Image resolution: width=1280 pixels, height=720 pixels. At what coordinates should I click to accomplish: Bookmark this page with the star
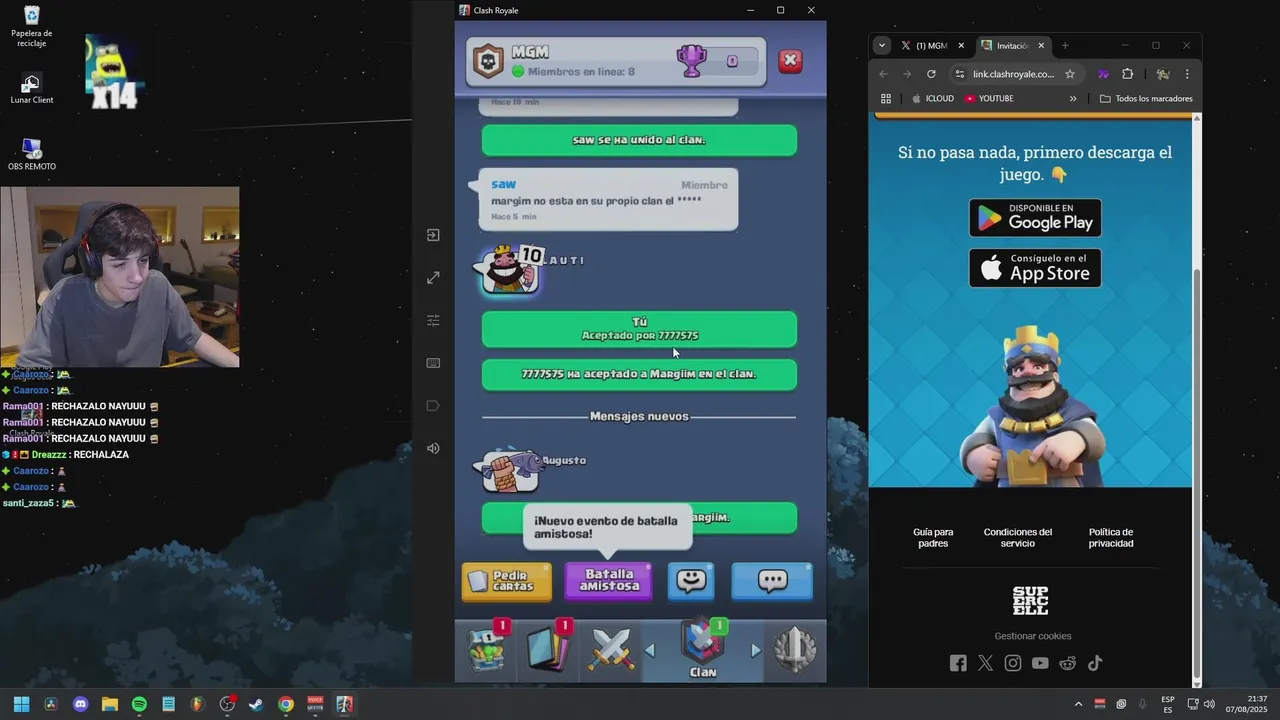tap(1069, 74)
